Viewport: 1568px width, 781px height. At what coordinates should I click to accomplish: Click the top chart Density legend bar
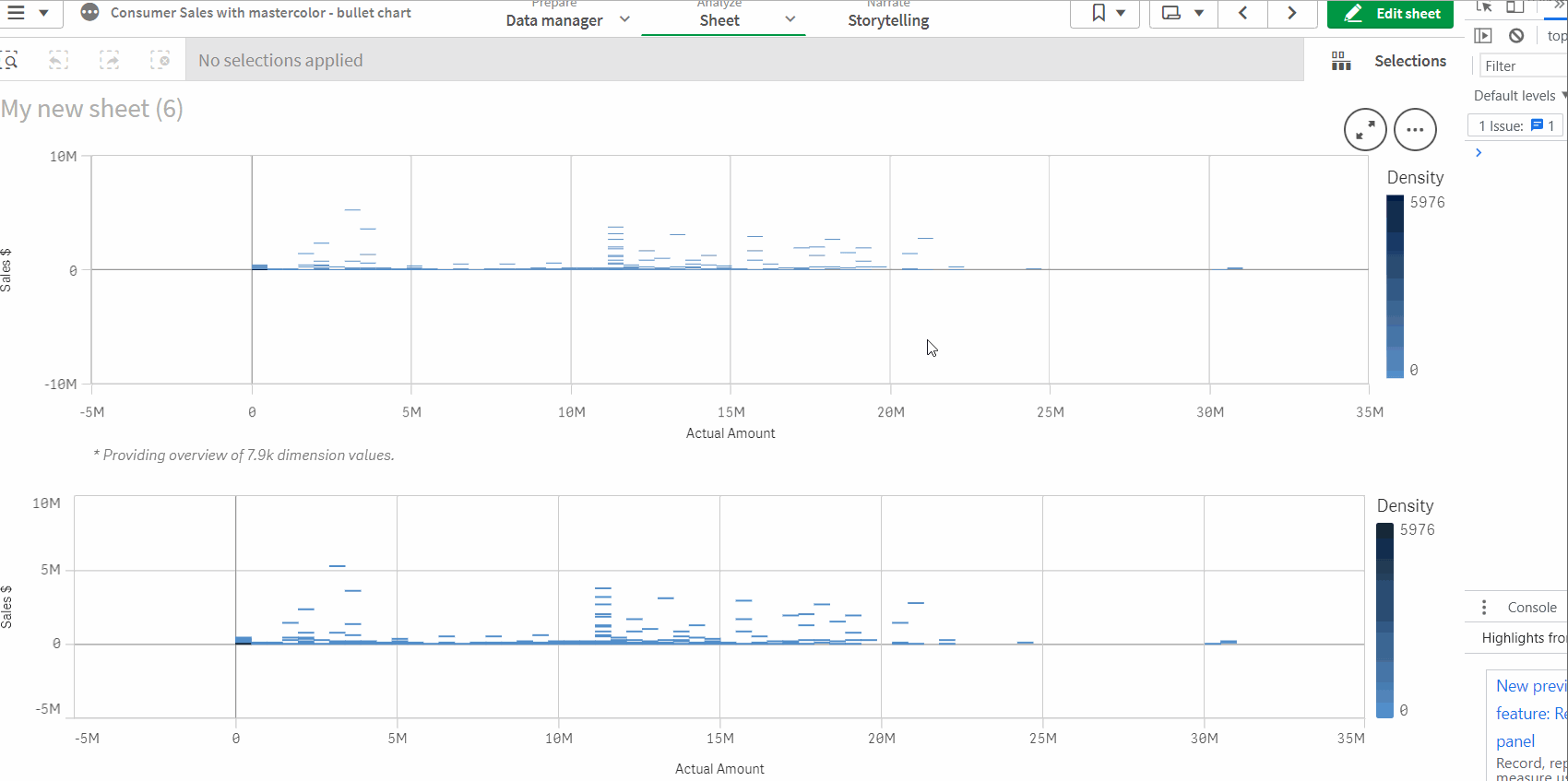pyautogui.click(x=1395, y=286)
